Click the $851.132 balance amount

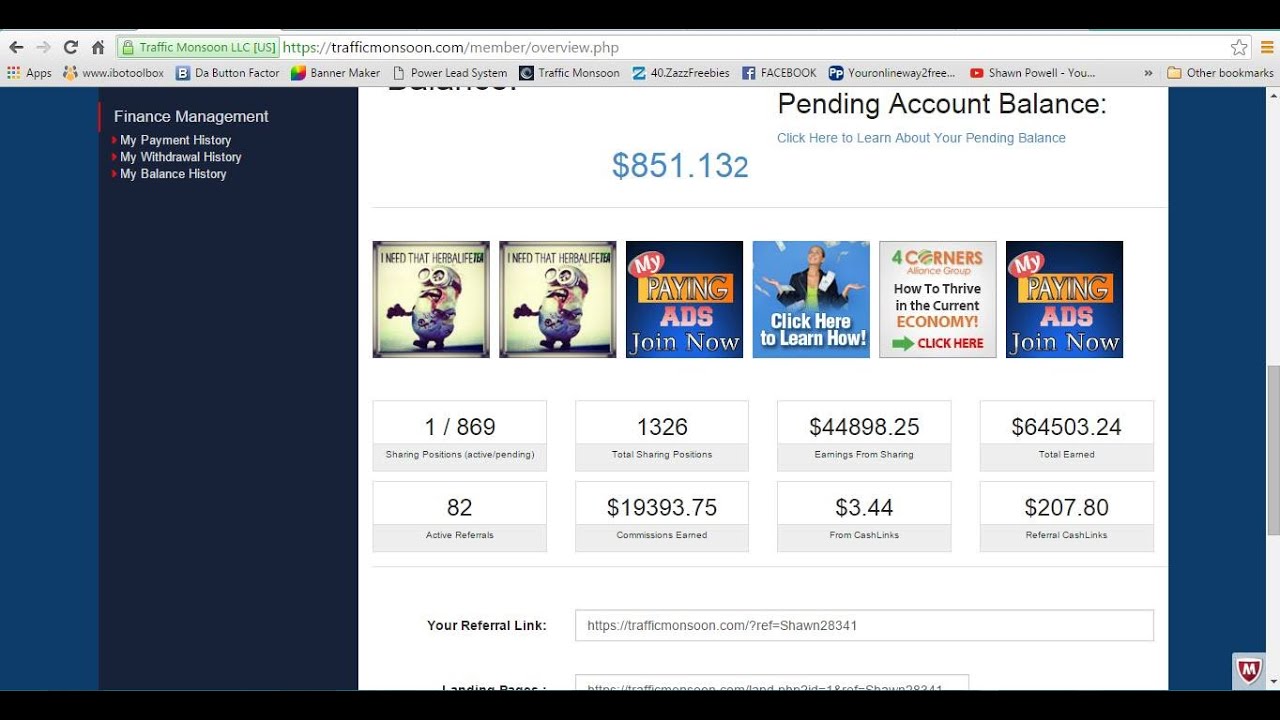pos(680,166)
